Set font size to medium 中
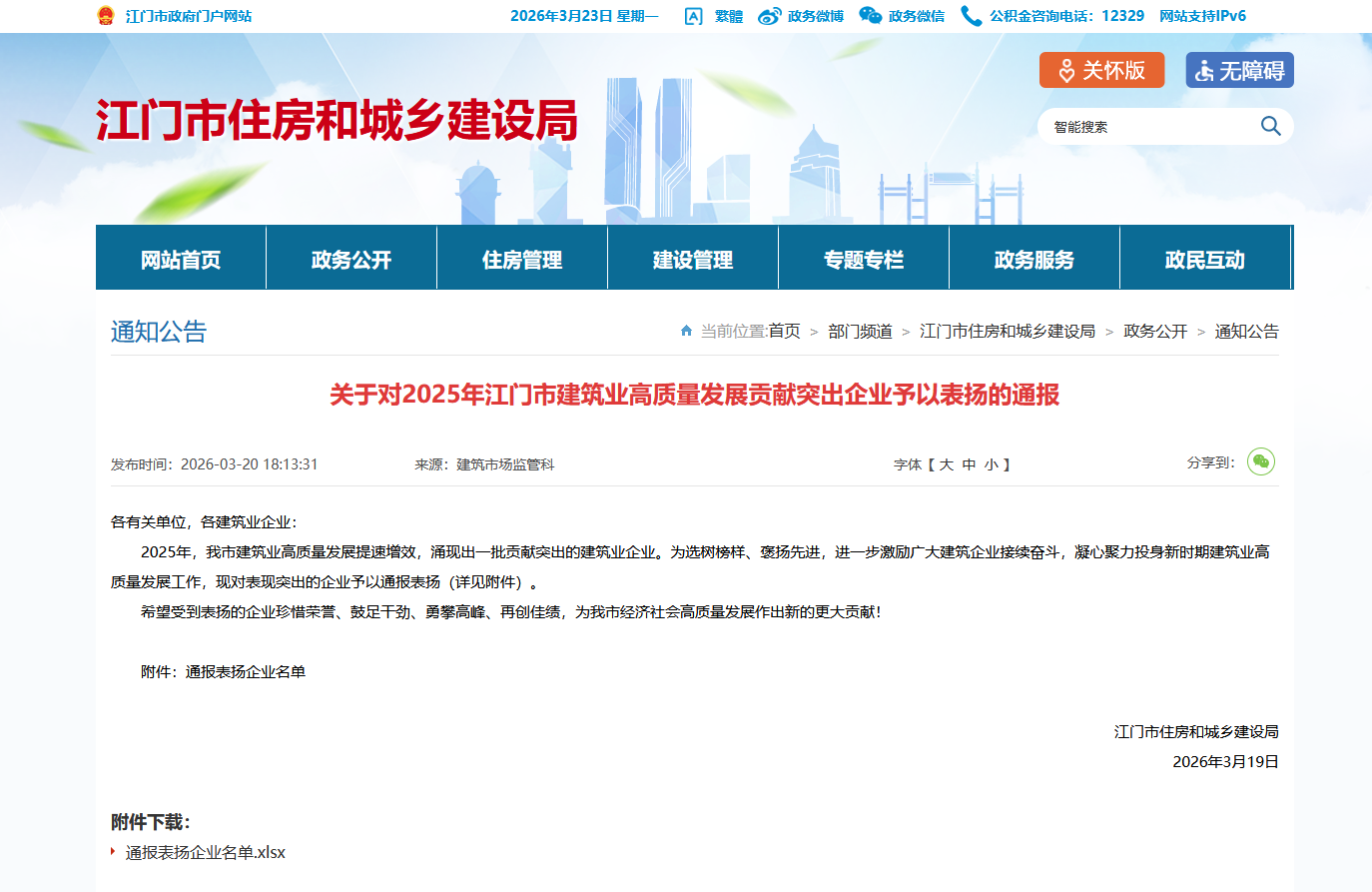 (x=969, y=464)
